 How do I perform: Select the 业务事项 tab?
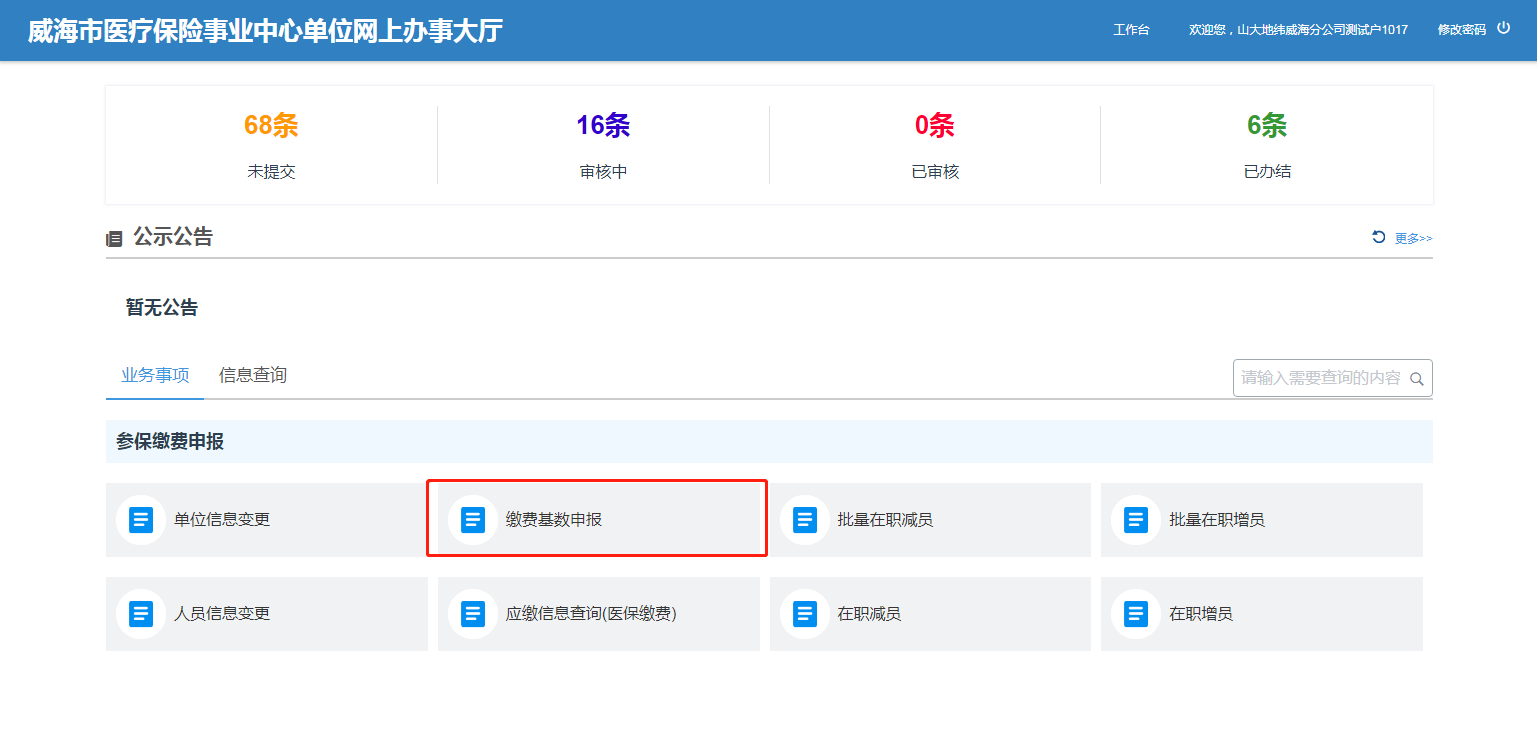155,376
